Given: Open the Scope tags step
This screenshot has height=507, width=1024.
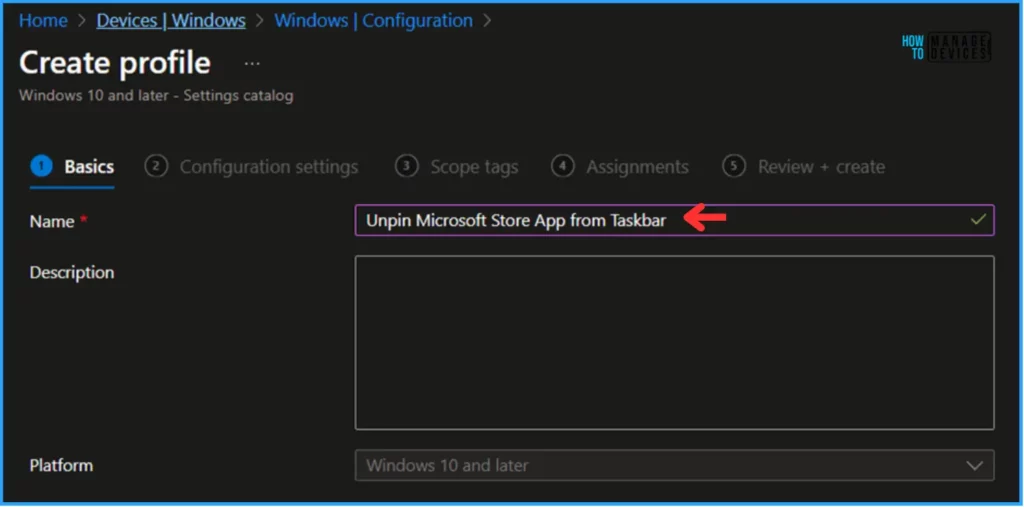Looking at the screenshot, I should pos(456,167).
